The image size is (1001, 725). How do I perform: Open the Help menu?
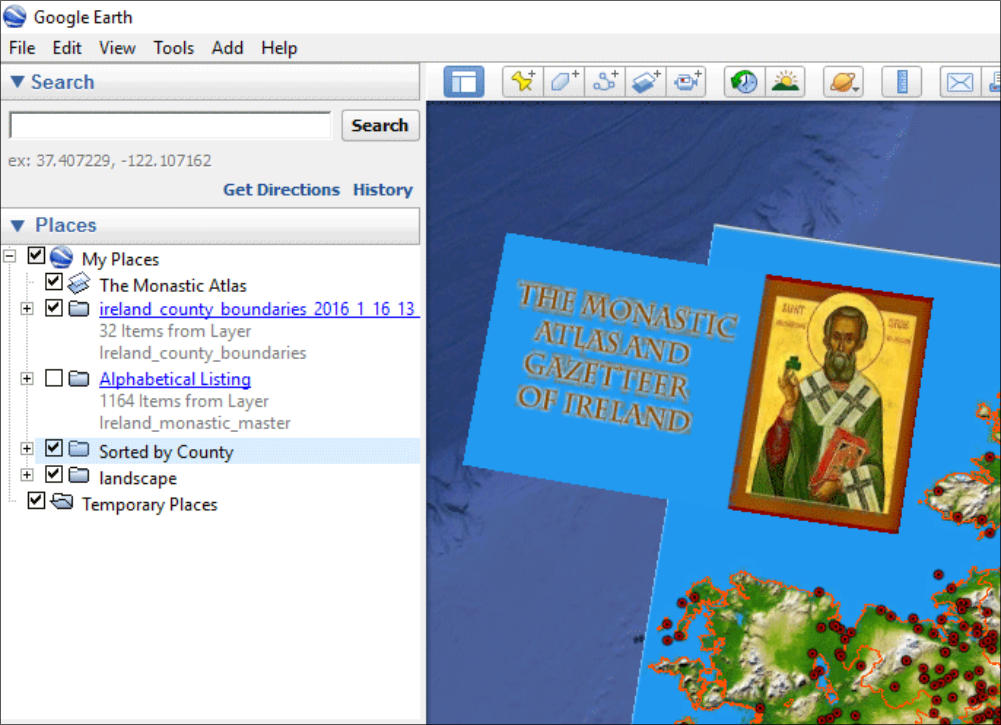pyautogui.click(x=279, y=48)
